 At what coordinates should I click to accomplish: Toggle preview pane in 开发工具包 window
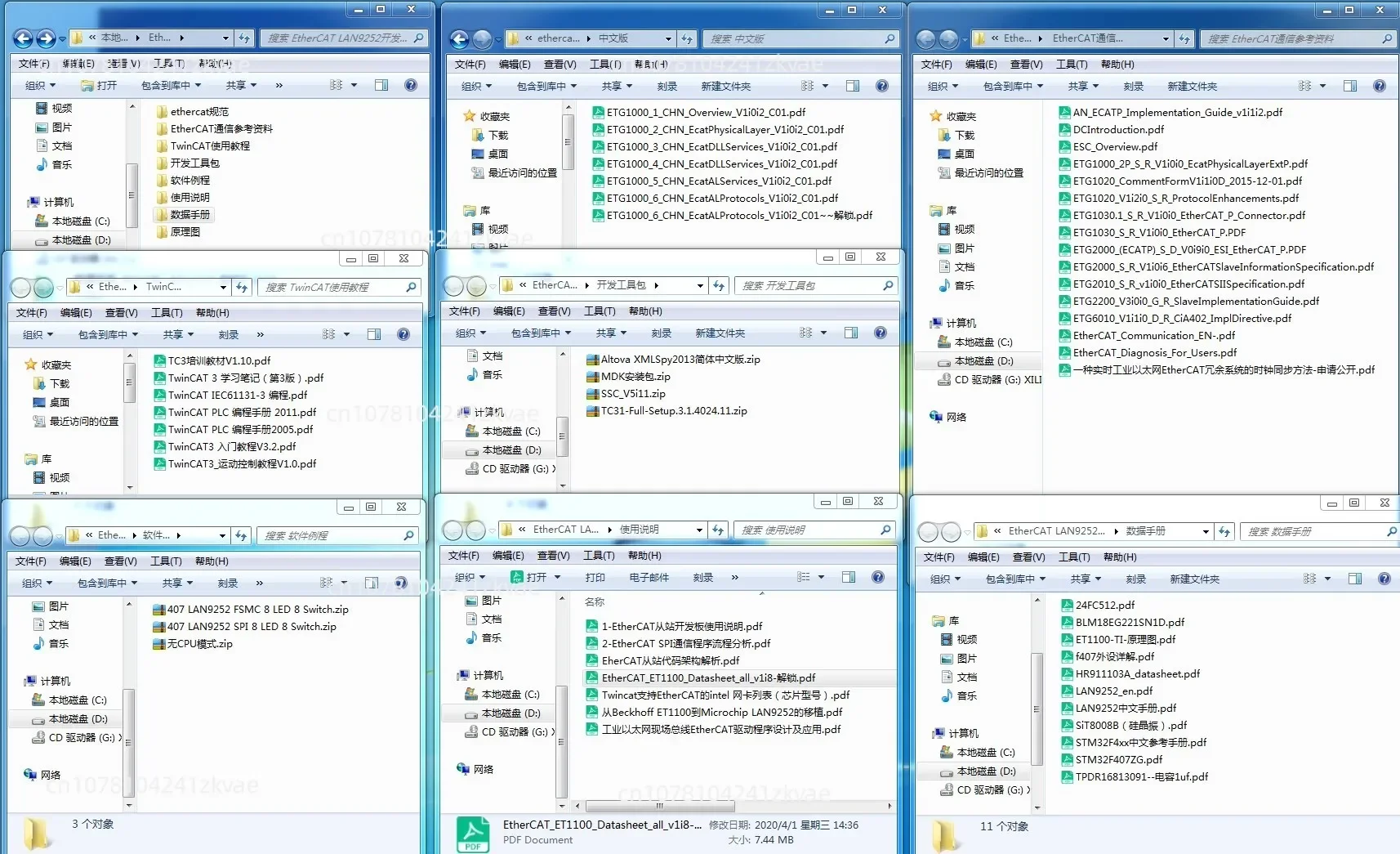point(851,333)
